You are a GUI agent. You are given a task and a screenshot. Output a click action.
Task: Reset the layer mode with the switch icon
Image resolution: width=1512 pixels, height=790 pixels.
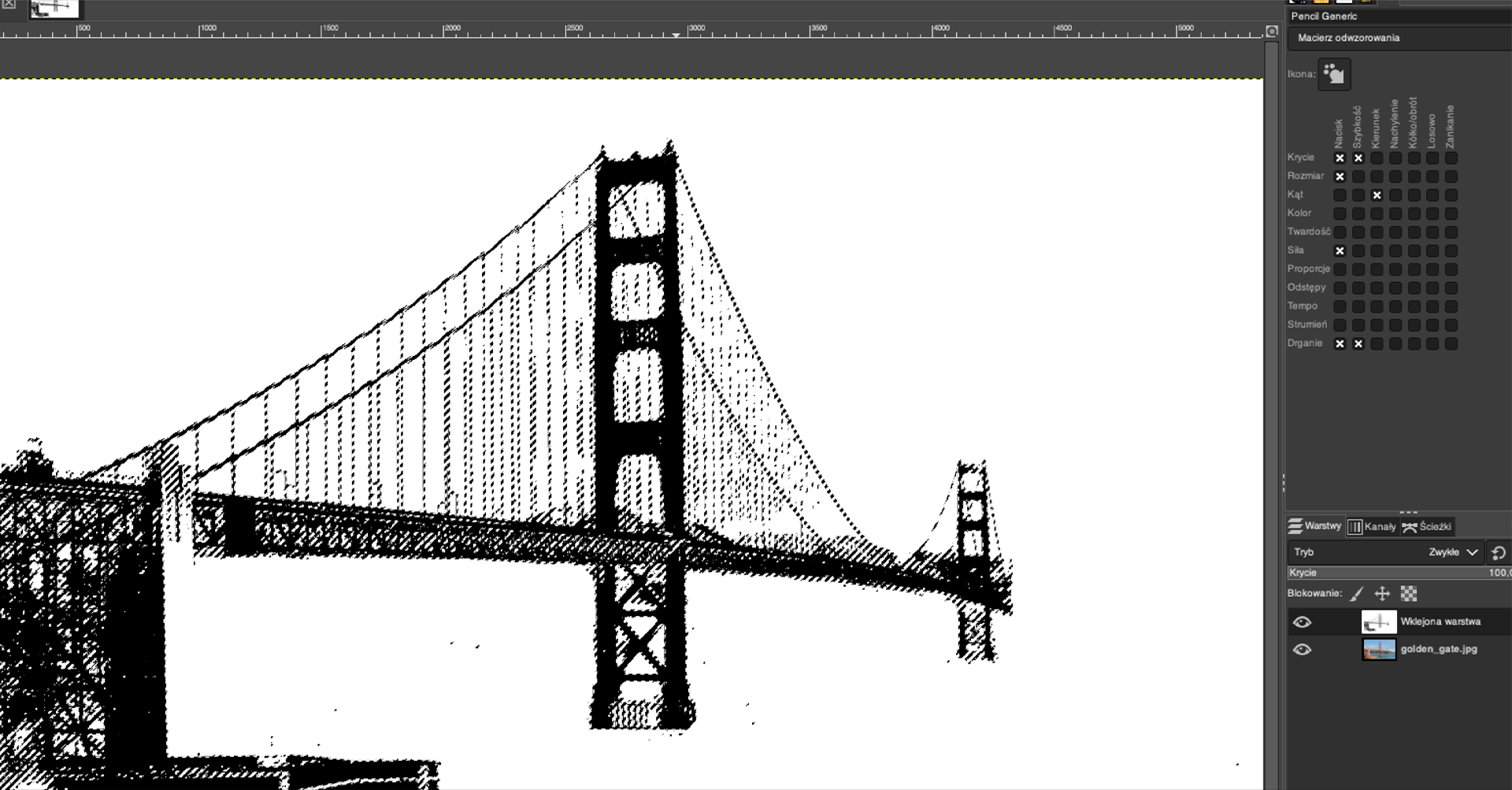click(1499, 553)
